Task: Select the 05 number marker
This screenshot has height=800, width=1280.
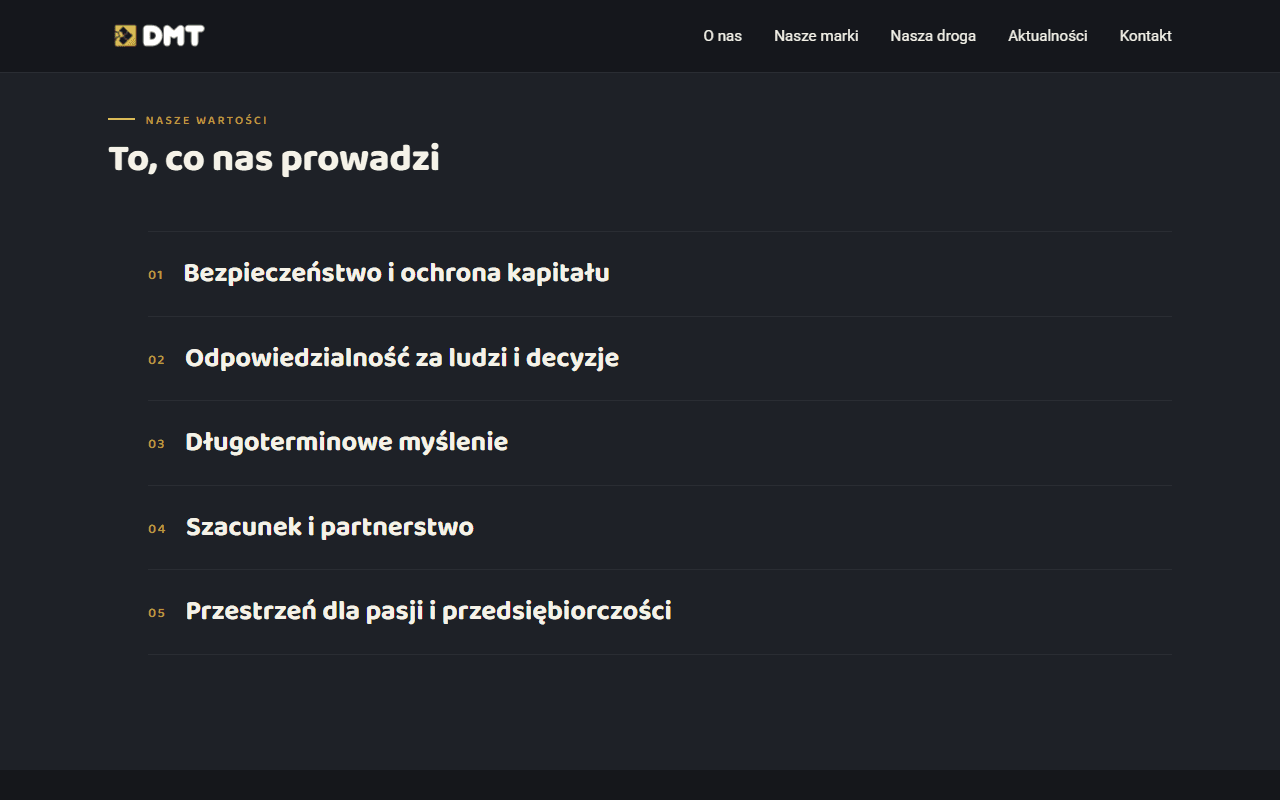Action: 157,613
